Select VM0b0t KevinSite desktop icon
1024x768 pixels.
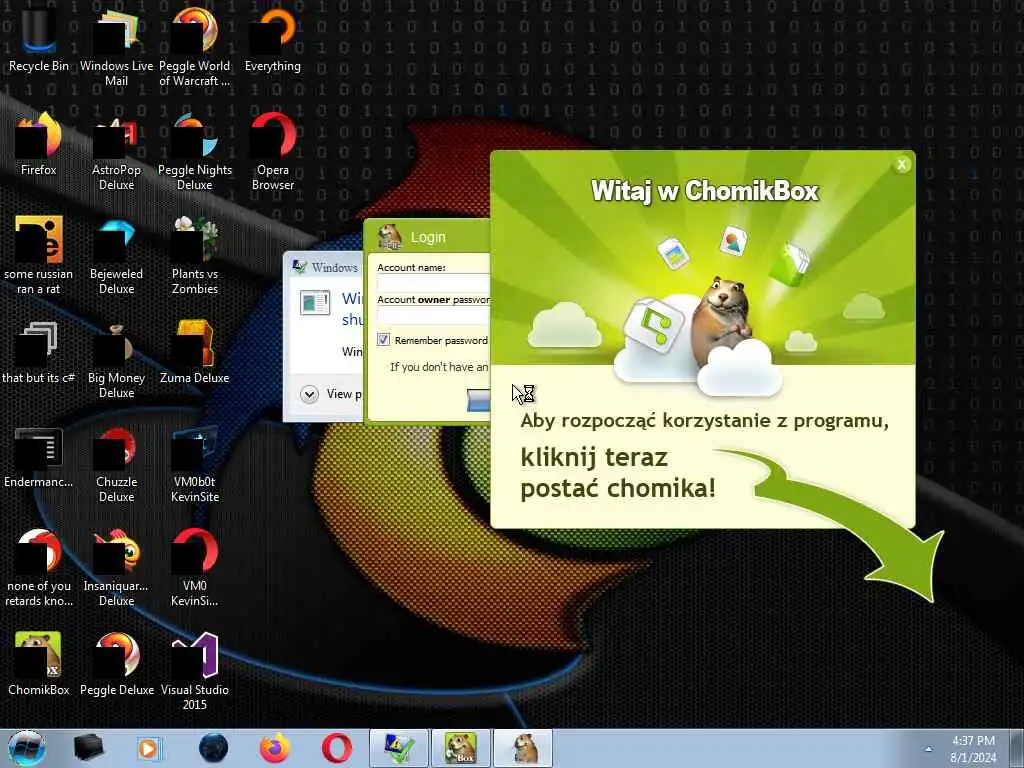click(195, 462)
